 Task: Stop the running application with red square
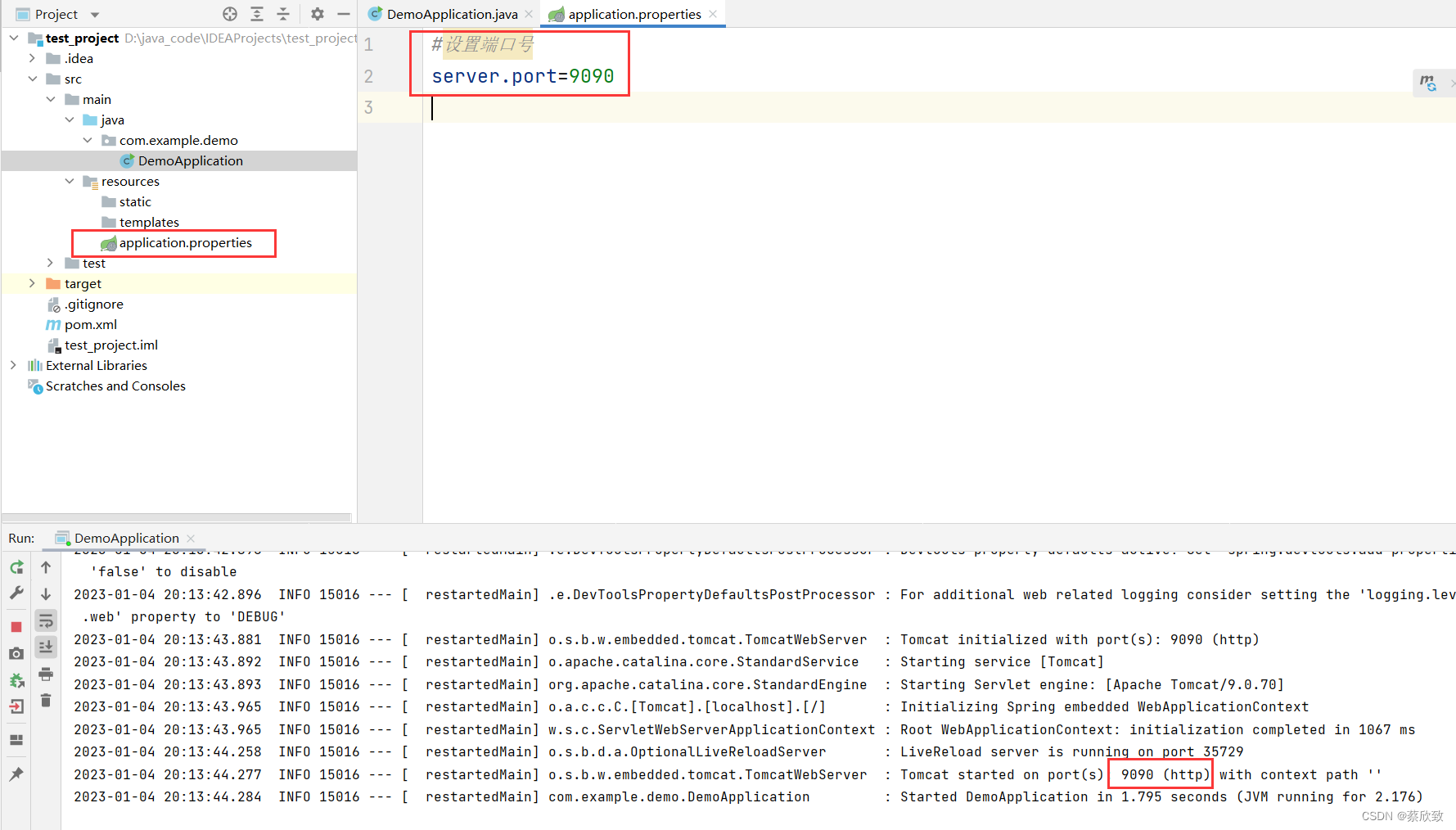click(x=16, y=627)
